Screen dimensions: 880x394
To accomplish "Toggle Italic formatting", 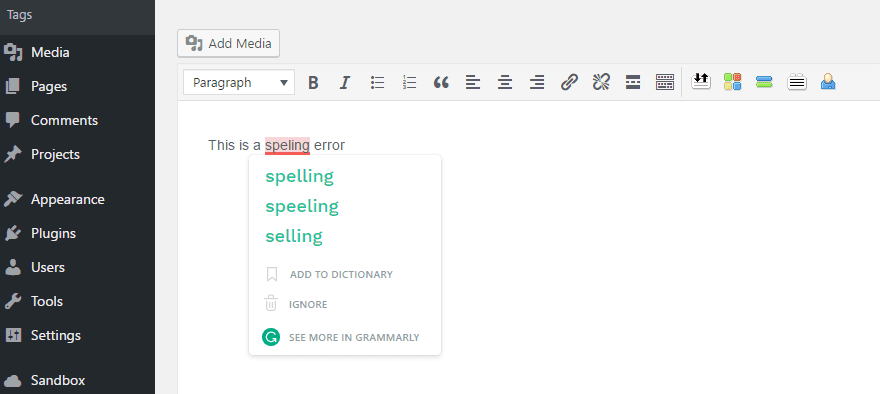I will [x=345, y=83].
